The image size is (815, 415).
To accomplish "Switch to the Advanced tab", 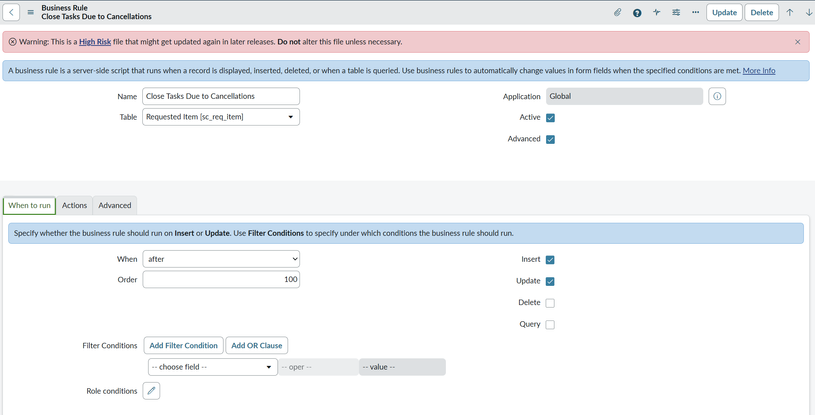I will click(x=115, y=205).
